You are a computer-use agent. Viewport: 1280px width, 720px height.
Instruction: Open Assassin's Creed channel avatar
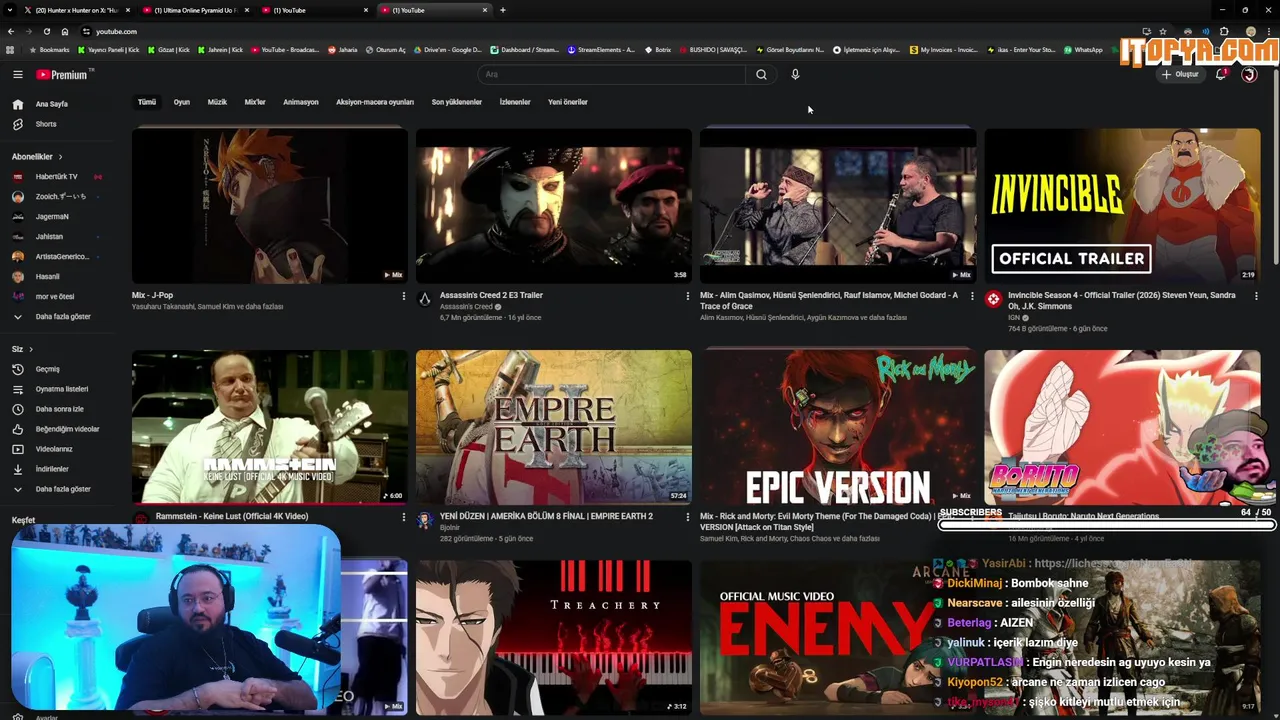click(x=425, y=299)
